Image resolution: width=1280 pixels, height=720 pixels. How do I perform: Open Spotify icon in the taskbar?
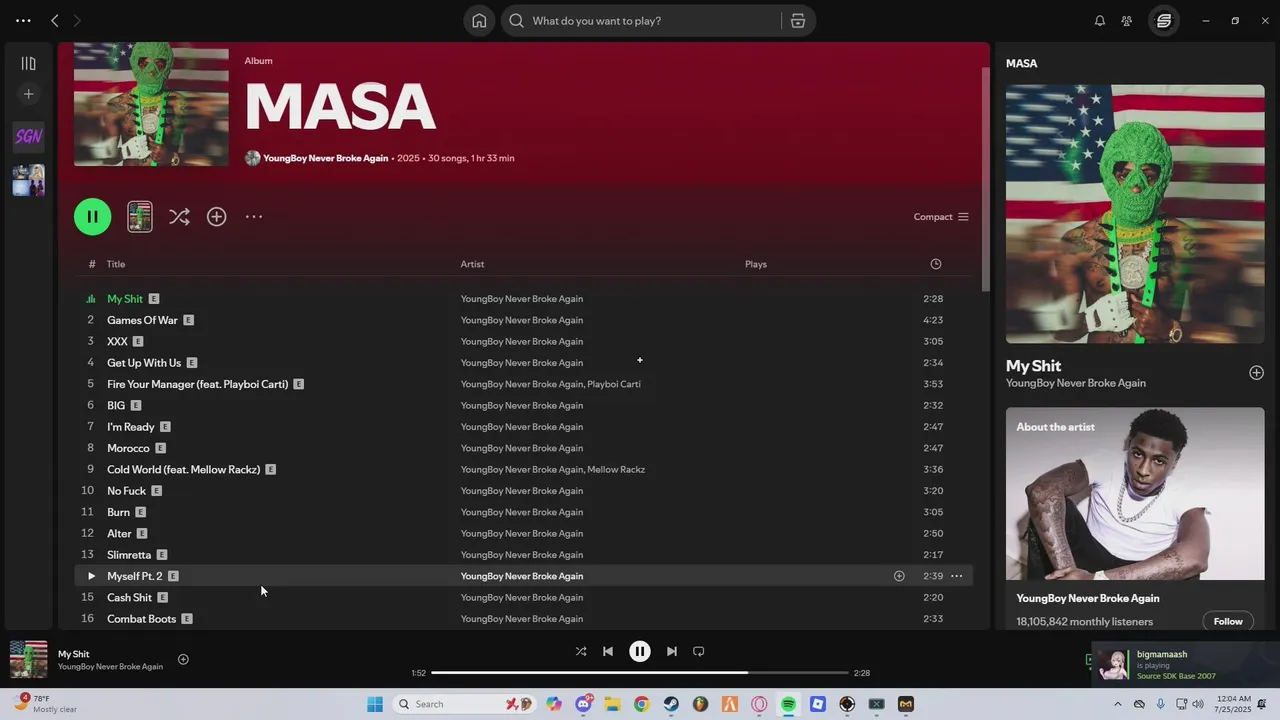(788, 704)
